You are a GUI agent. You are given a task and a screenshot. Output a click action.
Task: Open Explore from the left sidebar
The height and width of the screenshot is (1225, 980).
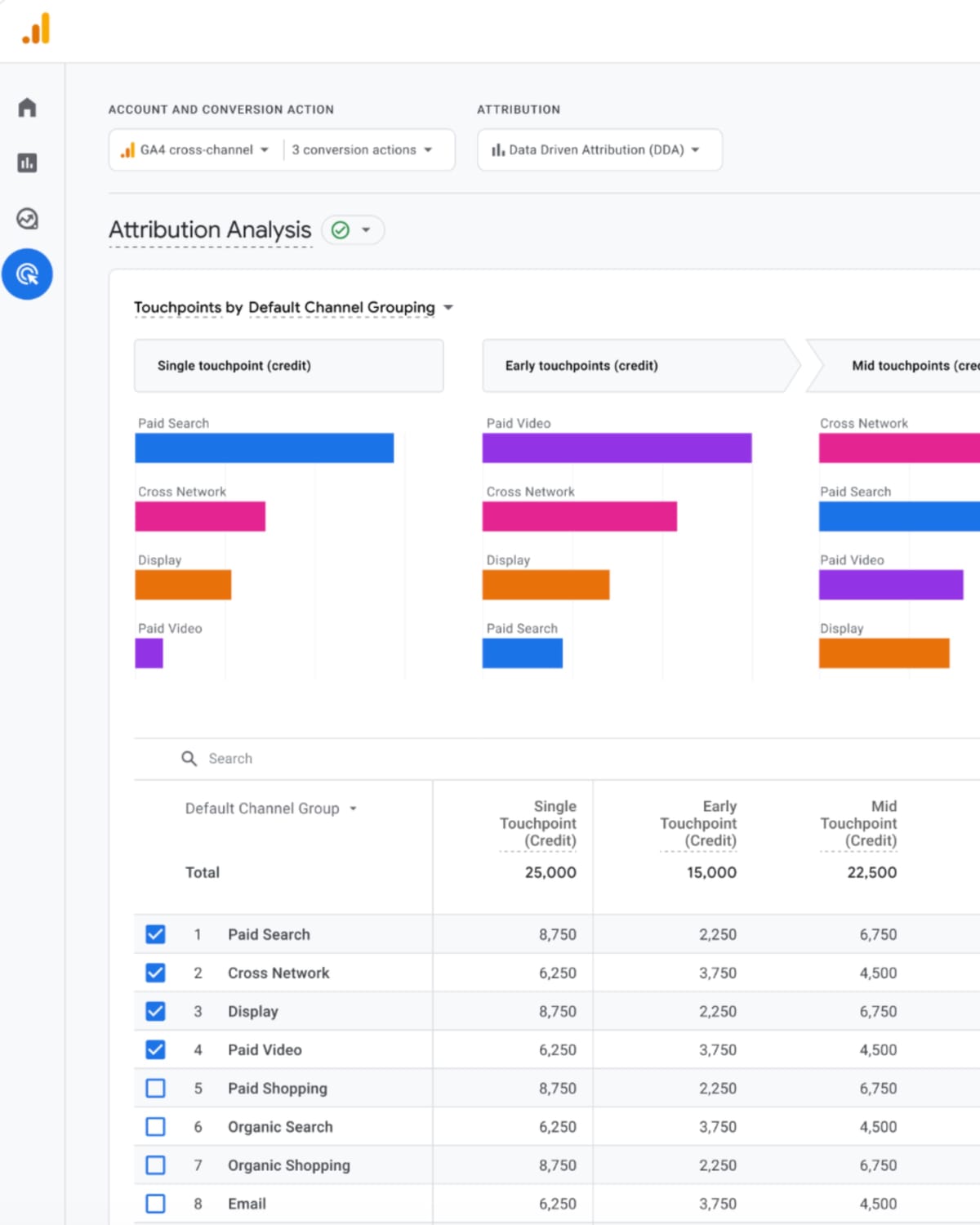coord(28,219)
